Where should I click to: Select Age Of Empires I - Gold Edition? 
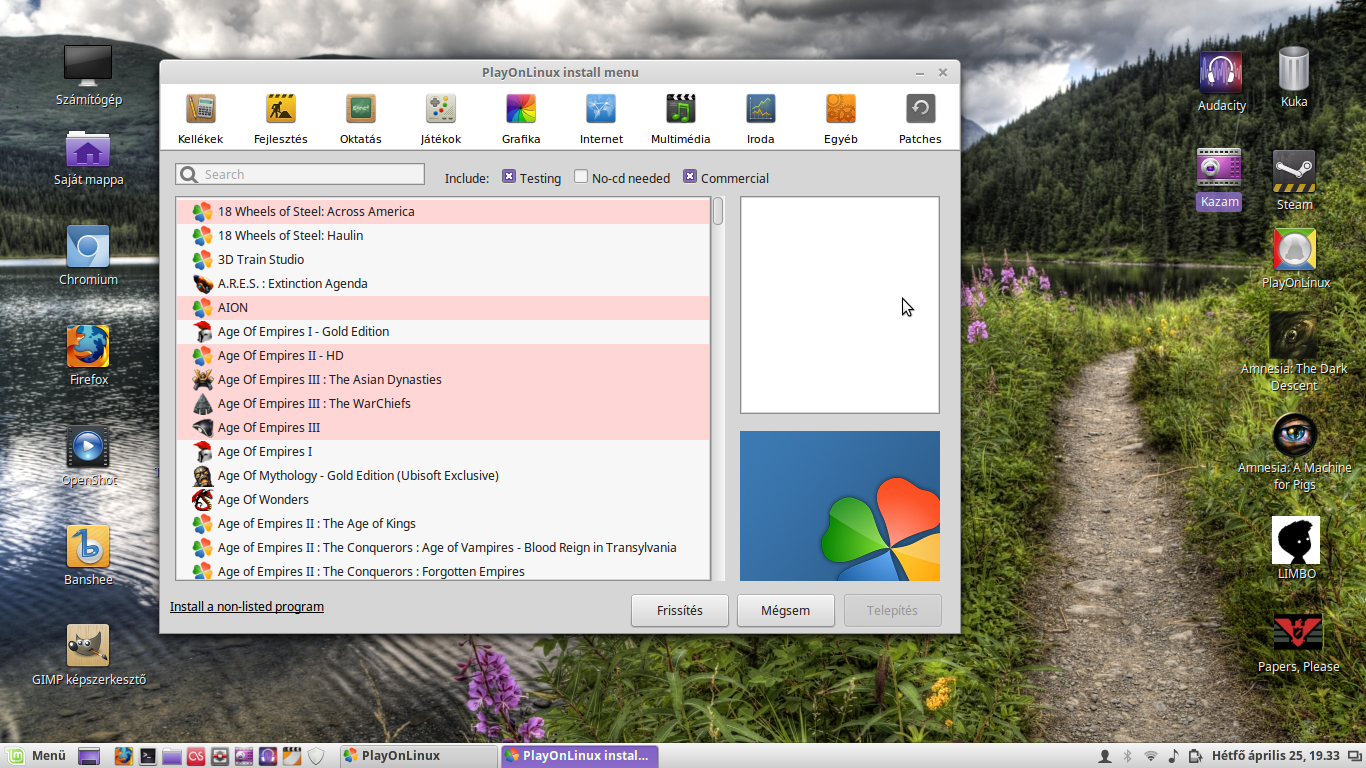pos(443,331)
